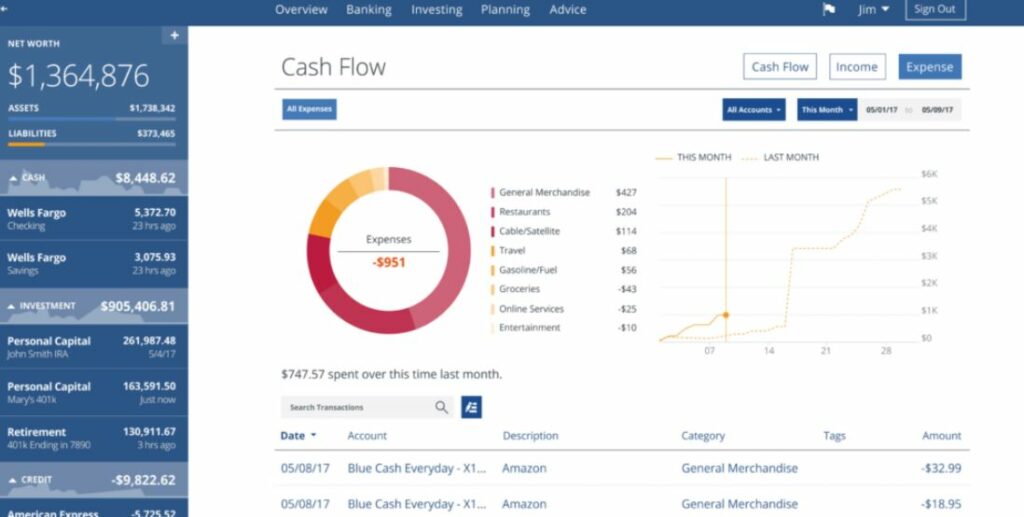Image resolution: width=1024 pixels, height=517 pixels.
Task: Switch to the Income view
Action: click(x=857, y=67)
